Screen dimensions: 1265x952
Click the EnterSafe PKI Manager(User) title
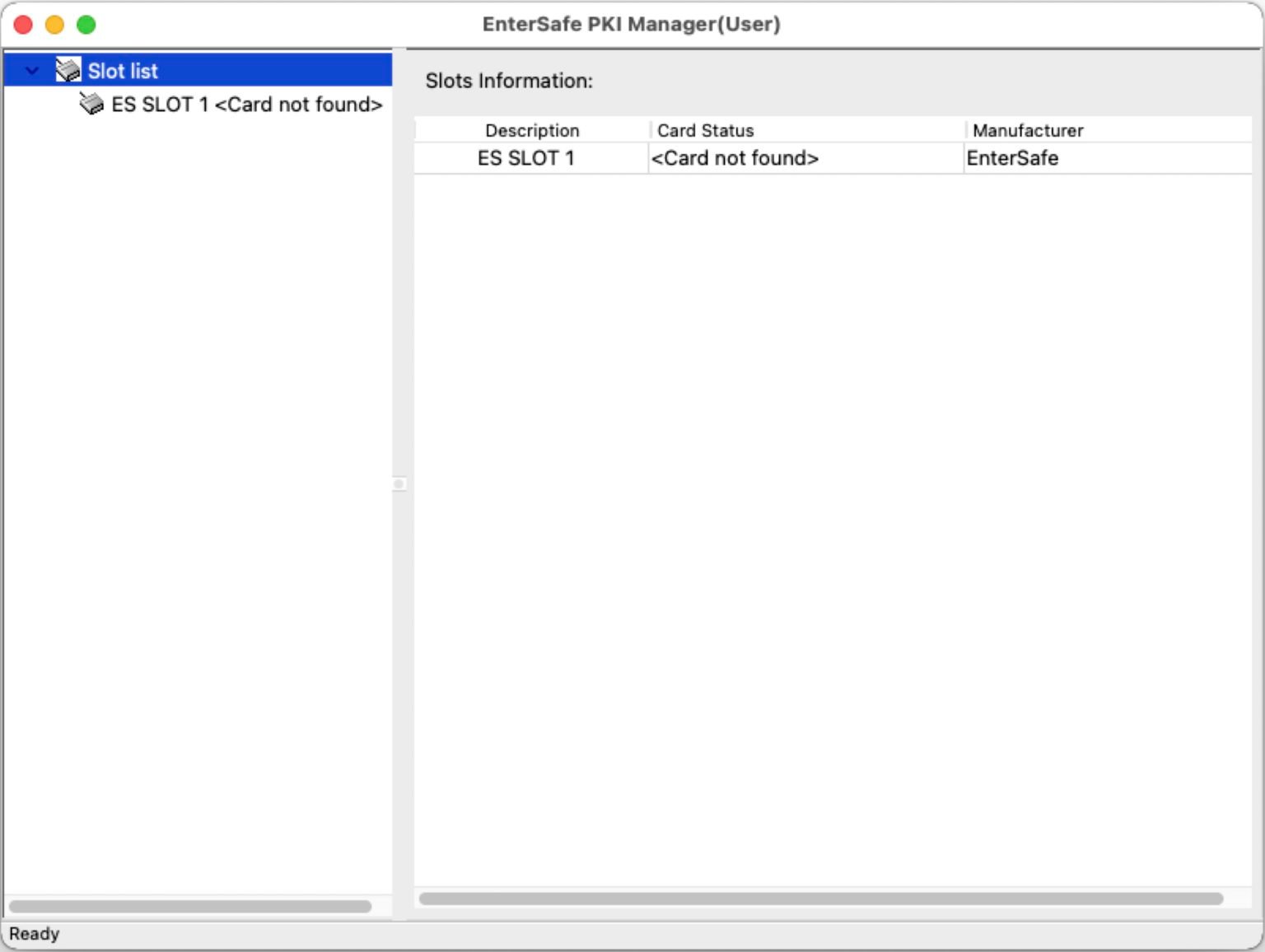[632, 24]
